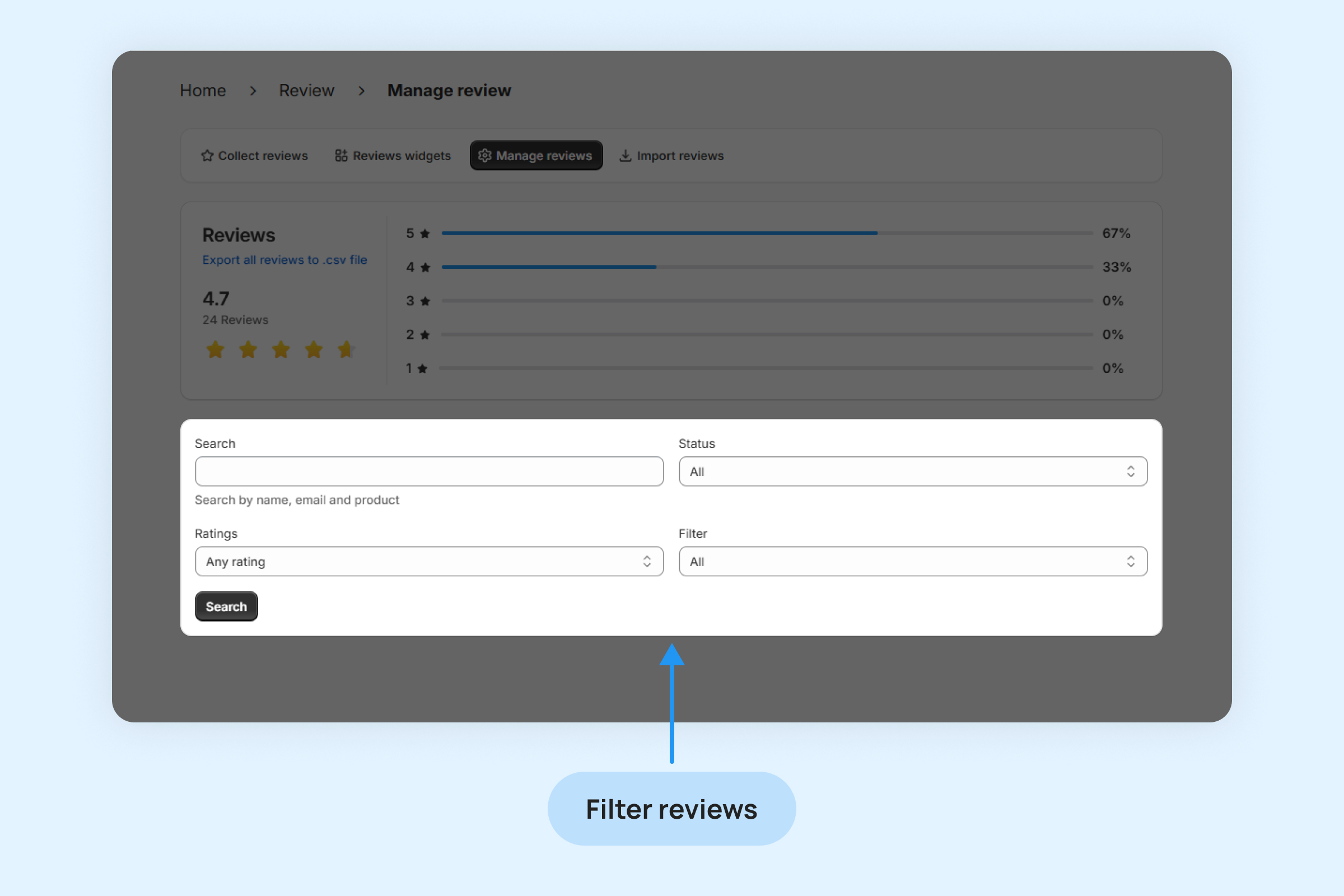The height and width of the screenshot is (896, 1344).
Task: Expand the Ratings "Any rating" dropdown
Action: (428, 561)
